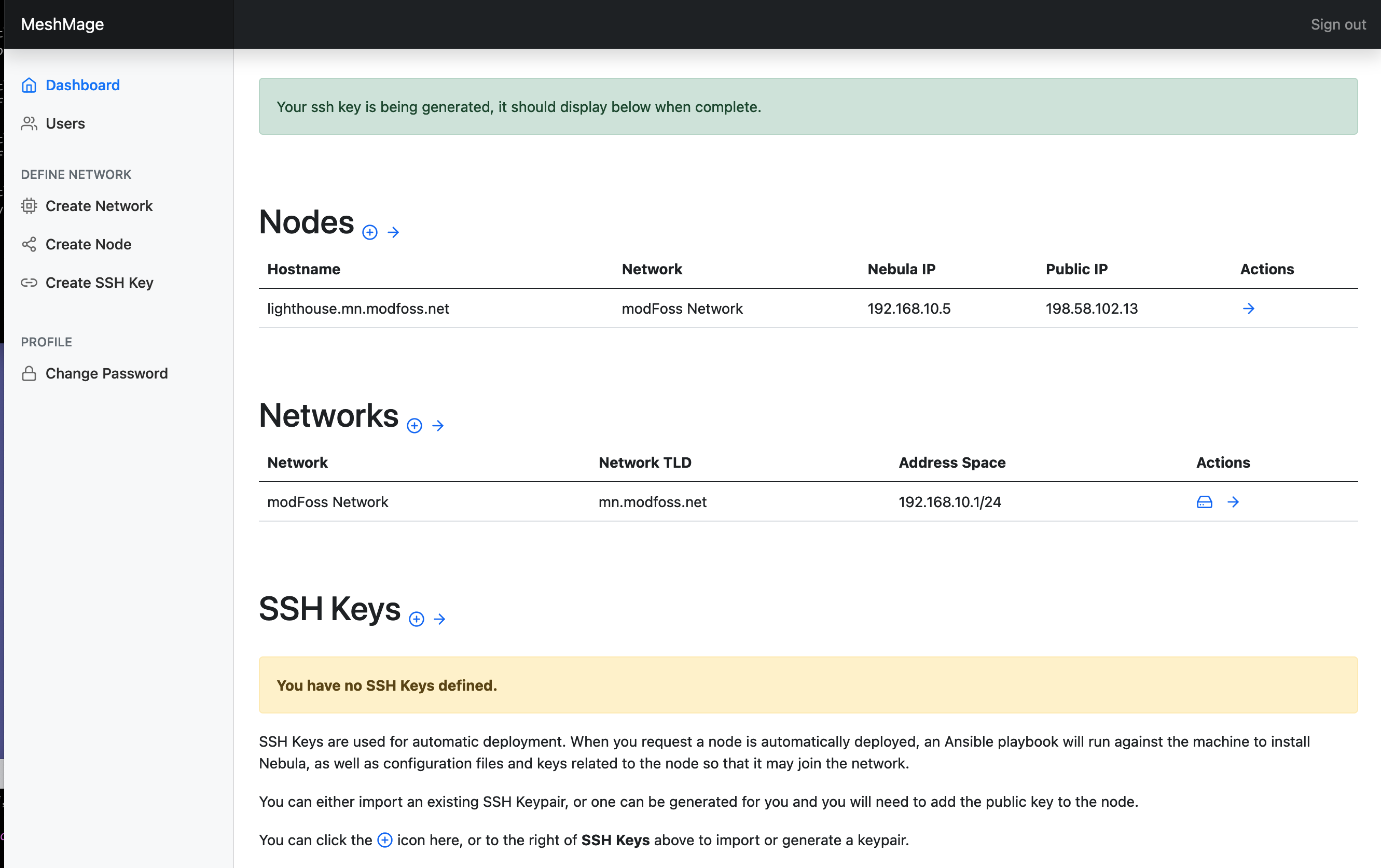The width and height of the screenshot is (1381, 868).
Task: Click the Create SSH Key link
Action: 99,282
